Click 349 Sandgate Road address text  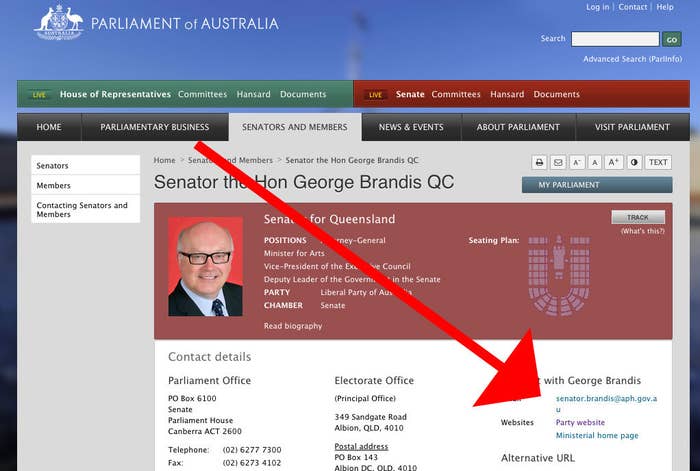371,417
